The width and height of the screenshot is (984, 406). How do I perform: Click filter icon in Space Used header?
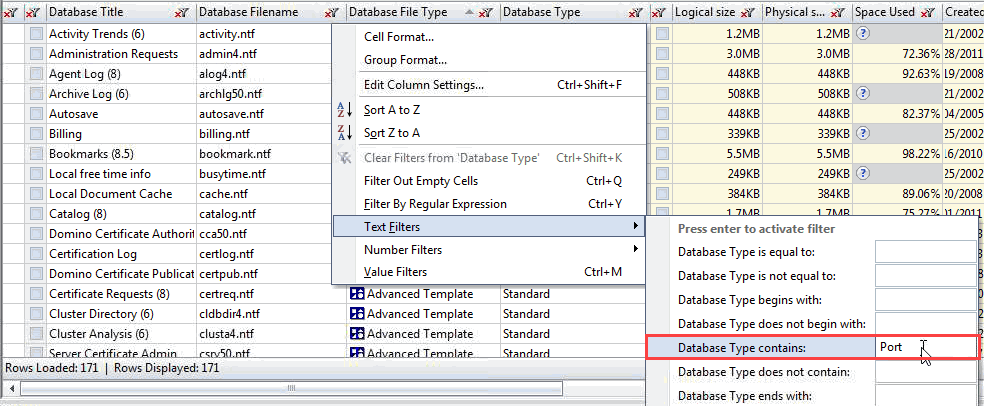[927, 12]
